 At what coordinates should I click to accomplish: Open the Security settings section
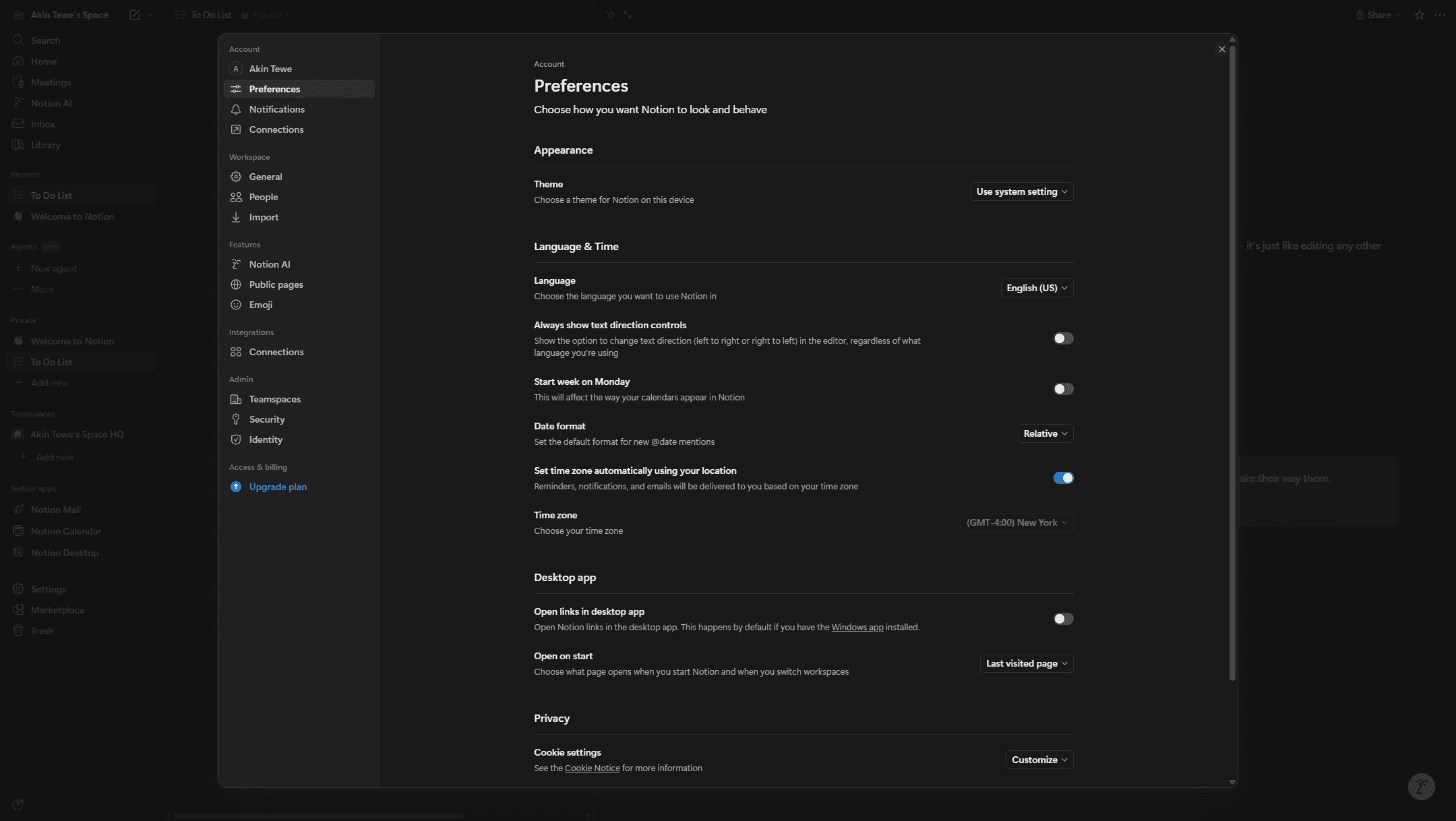(268, 419)
